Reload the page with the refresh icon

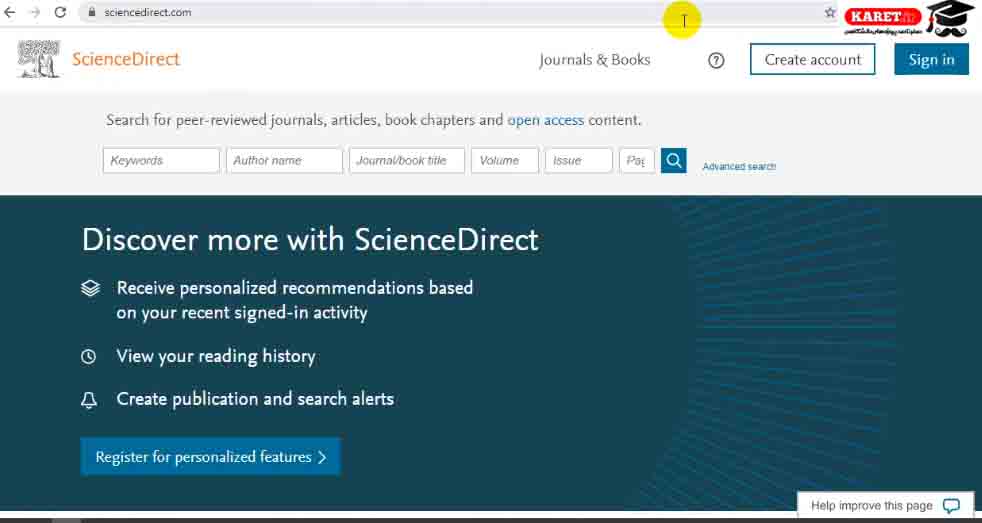click(x=60, y=12)
